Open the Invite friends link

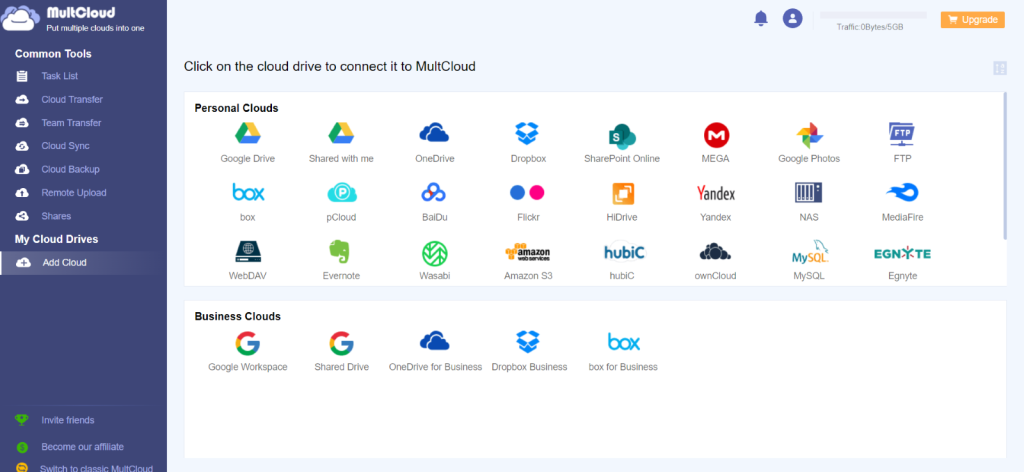[x=67, y=420]
